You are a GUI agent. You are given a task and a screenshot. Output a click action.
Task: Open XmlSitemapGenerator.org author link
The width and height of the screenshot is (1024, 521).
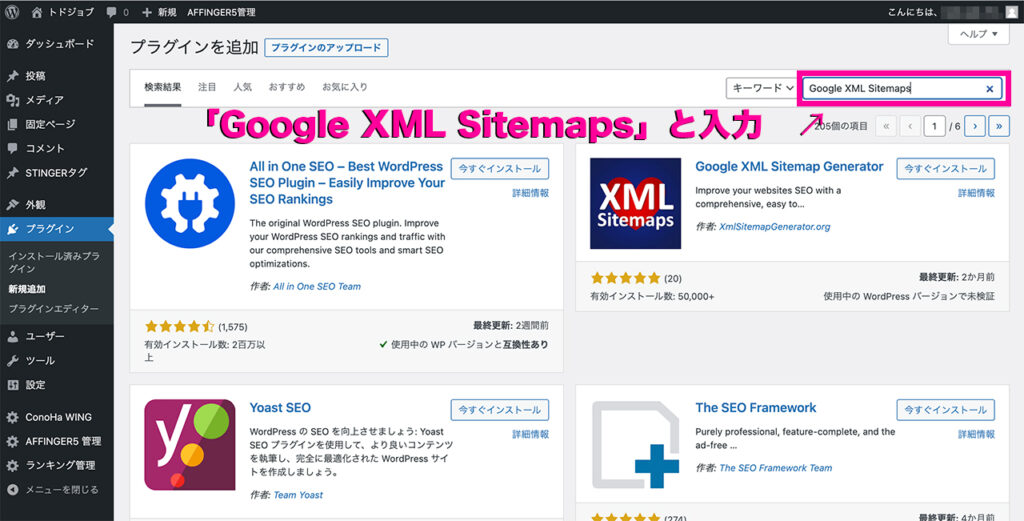(775, 227)
